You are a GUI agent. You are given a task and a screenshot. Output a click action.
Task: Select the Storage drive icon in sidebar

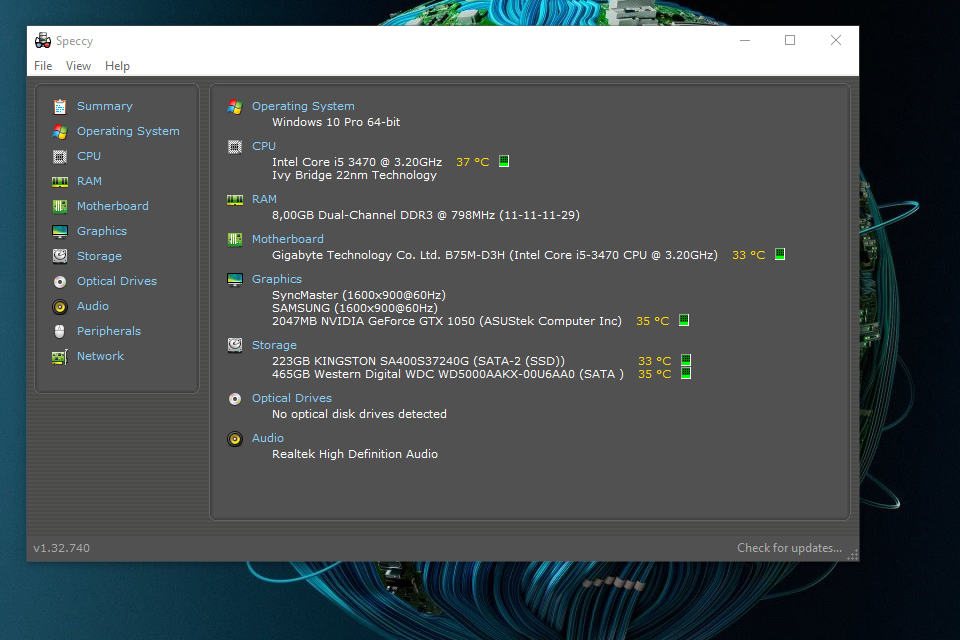(x=60, y=256)
